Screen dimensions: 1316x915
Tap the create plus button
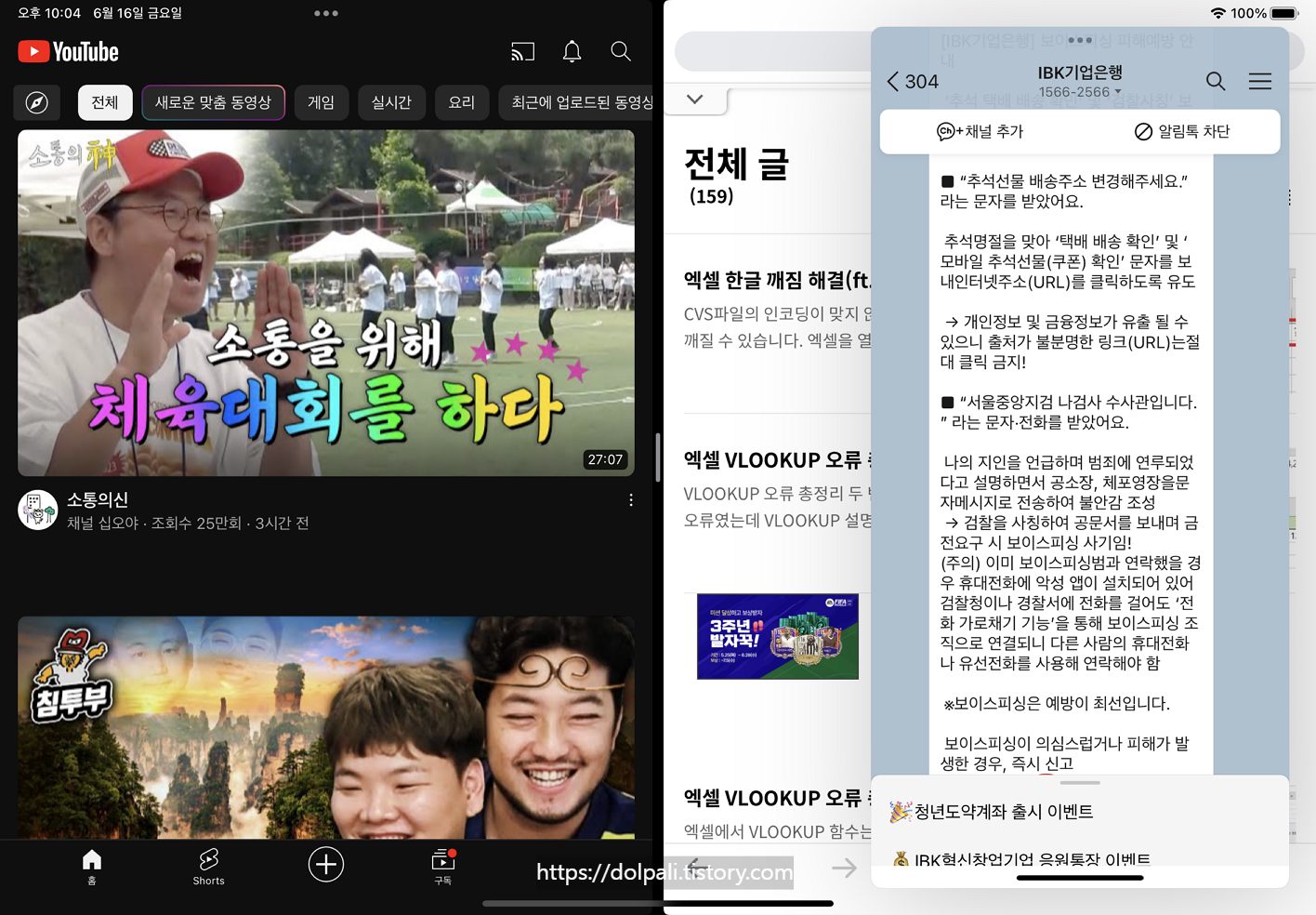[x=326, y=865]
